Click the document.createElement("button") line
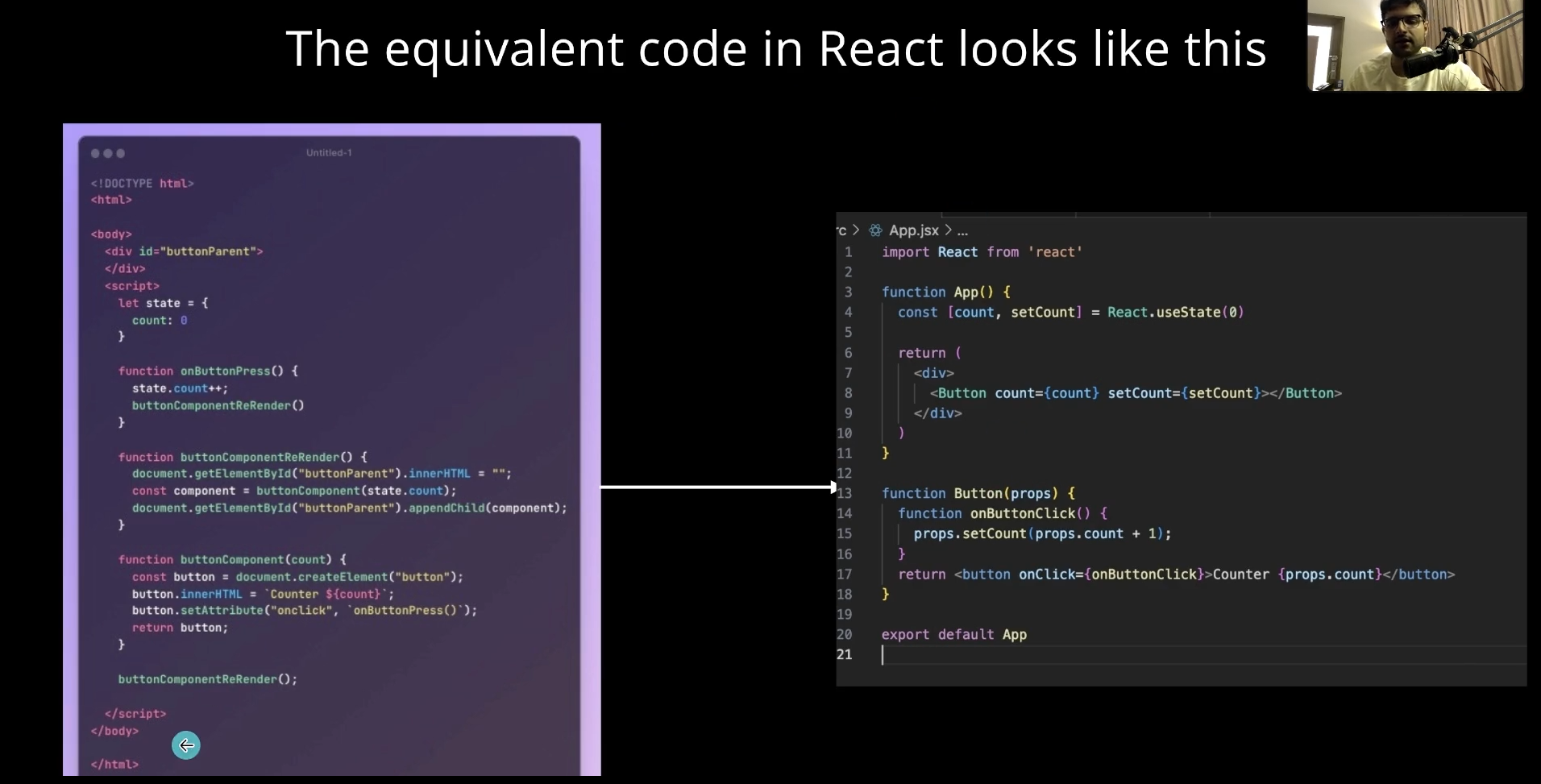Image resolution: width=1541 pixels, height=784 pixels. coord(298,577)
